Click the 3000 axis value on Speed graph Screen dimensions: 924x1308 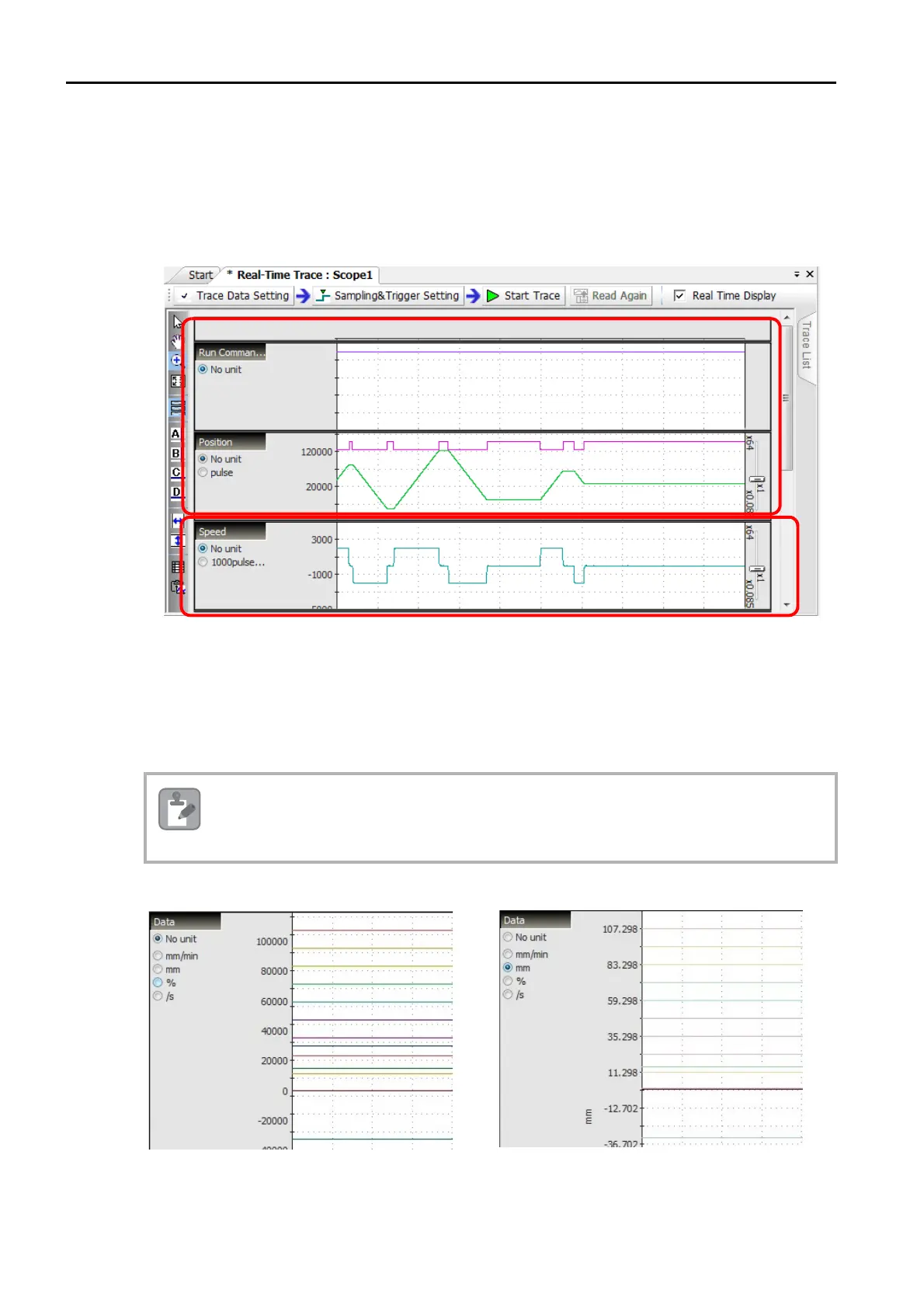[x=322, y=540]
